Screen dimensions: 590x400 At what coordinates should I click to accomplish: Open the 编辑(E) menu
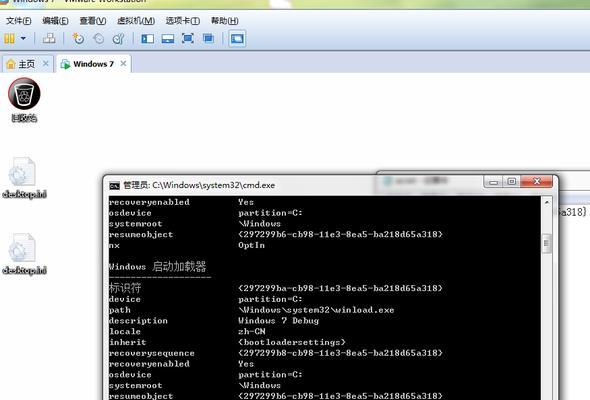click(x=55, y=21)
